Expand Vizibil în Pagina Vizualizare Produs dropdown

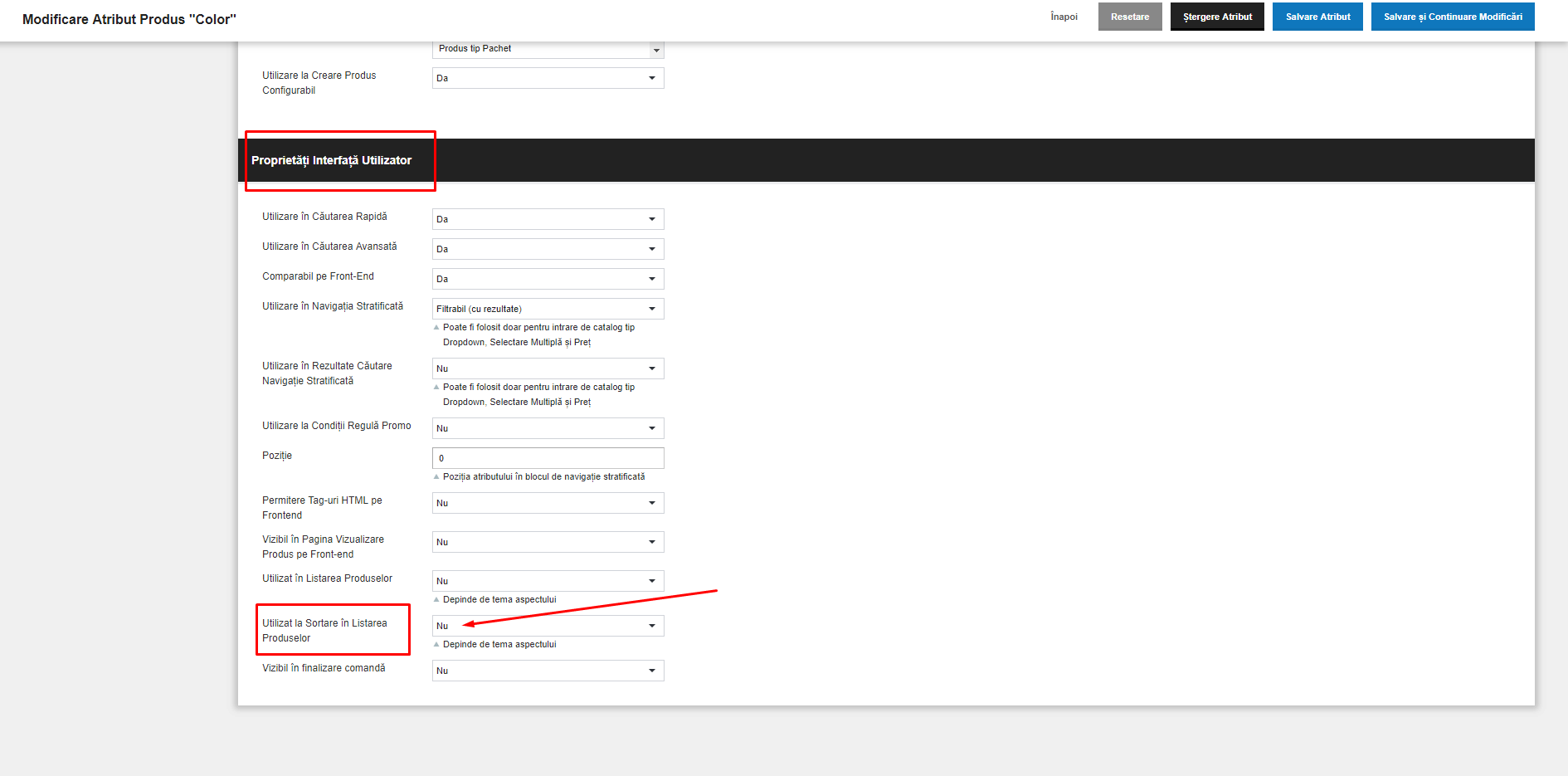point(548,542)
